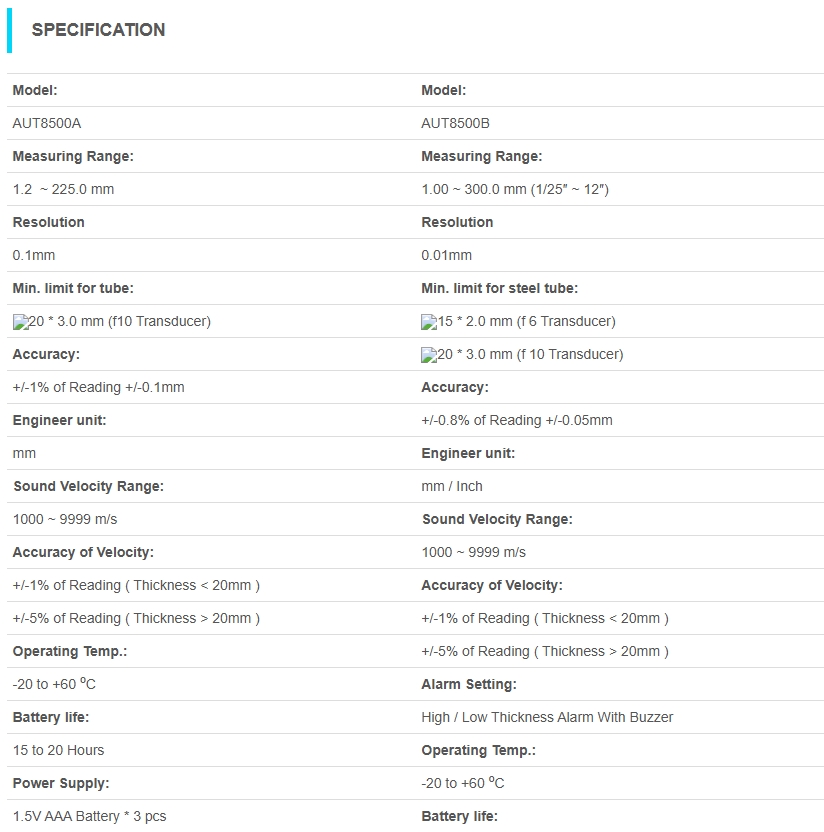Screen dimensions: 824x832
Task: Click the 0.01mm resolution value
Action: pyautogui.click(x=446, y=255)
